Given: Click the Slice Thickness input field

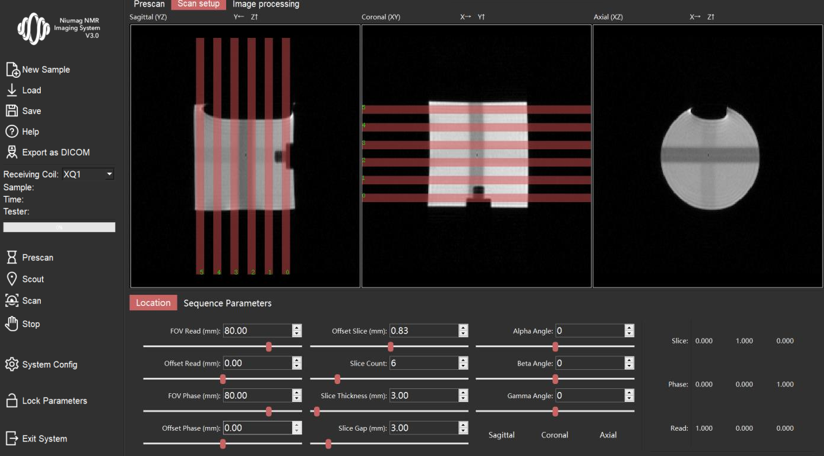Looking at the screenshot, I should (423, 396).
